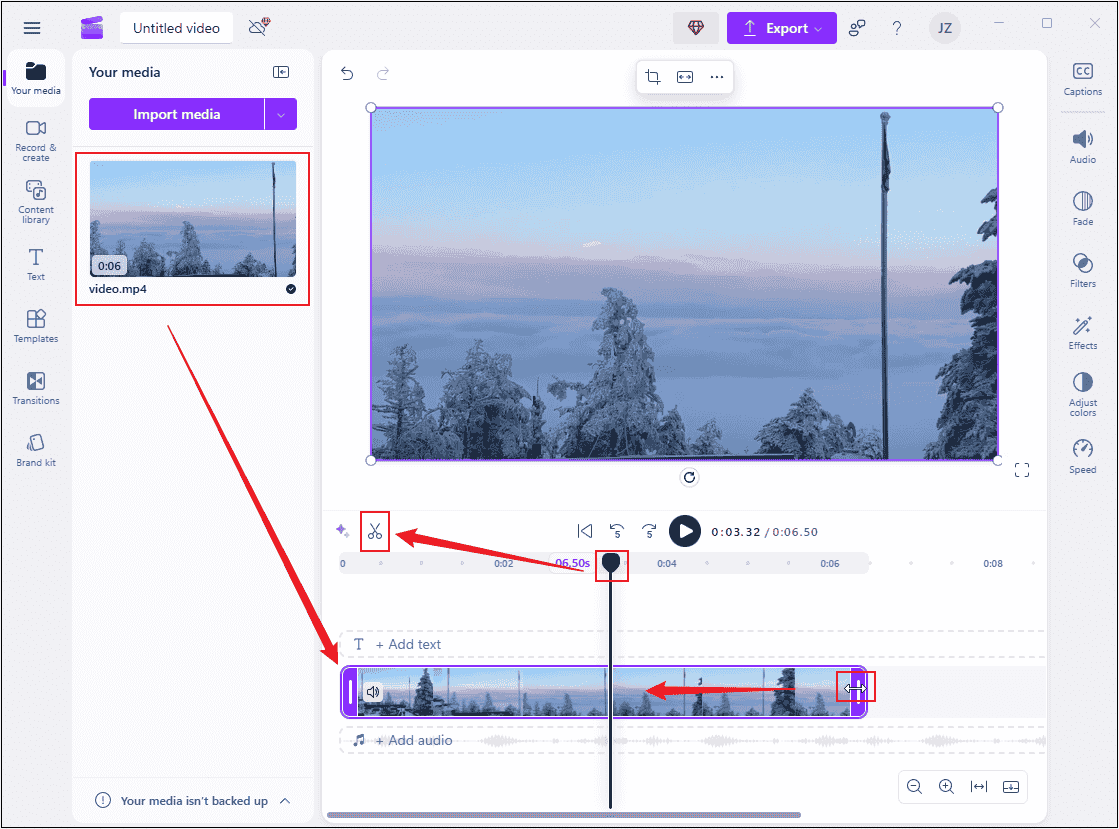Open the JZ account avatar
Viewport: 1119px width, 829px height.
coord(944,28)
